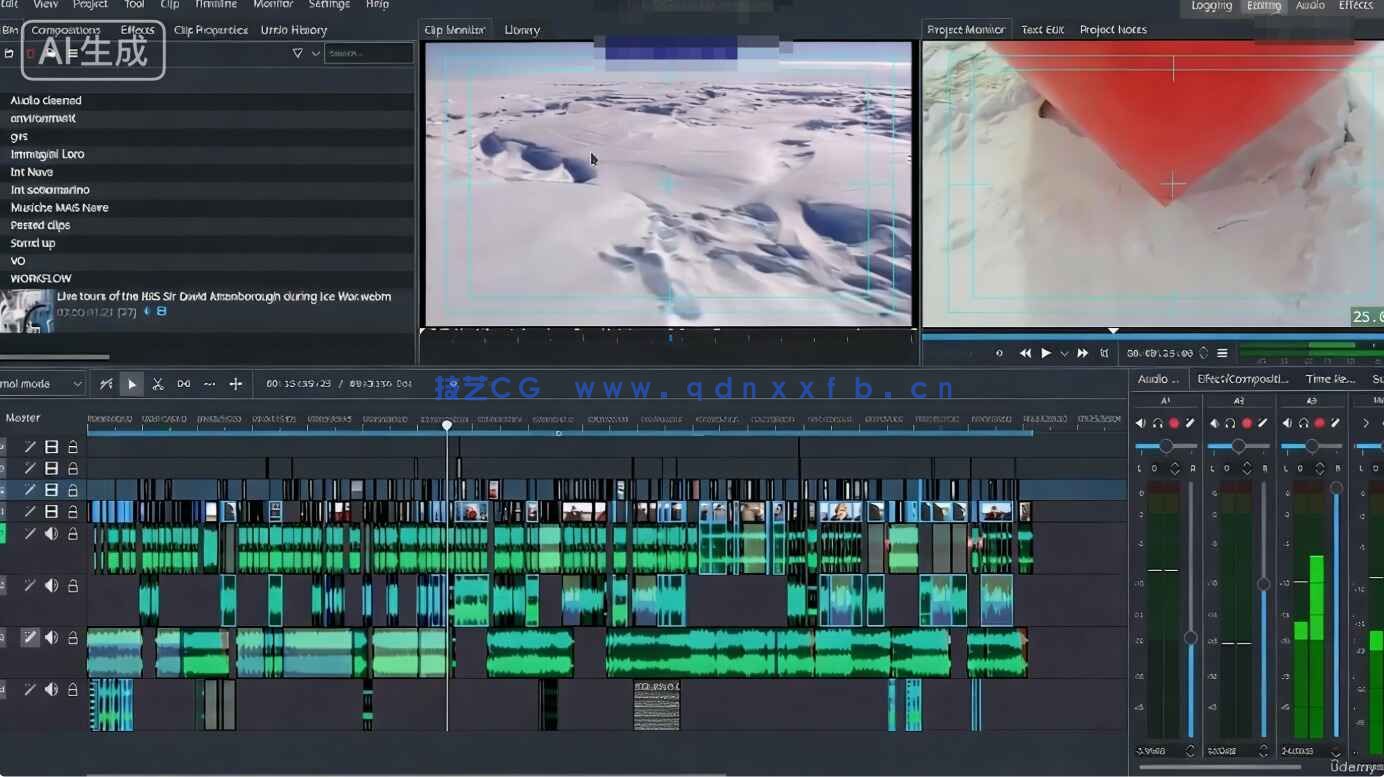1384x777 pixels.
Task: Click the balance slider on mixer channel A1
Action: coord(1166,446)
